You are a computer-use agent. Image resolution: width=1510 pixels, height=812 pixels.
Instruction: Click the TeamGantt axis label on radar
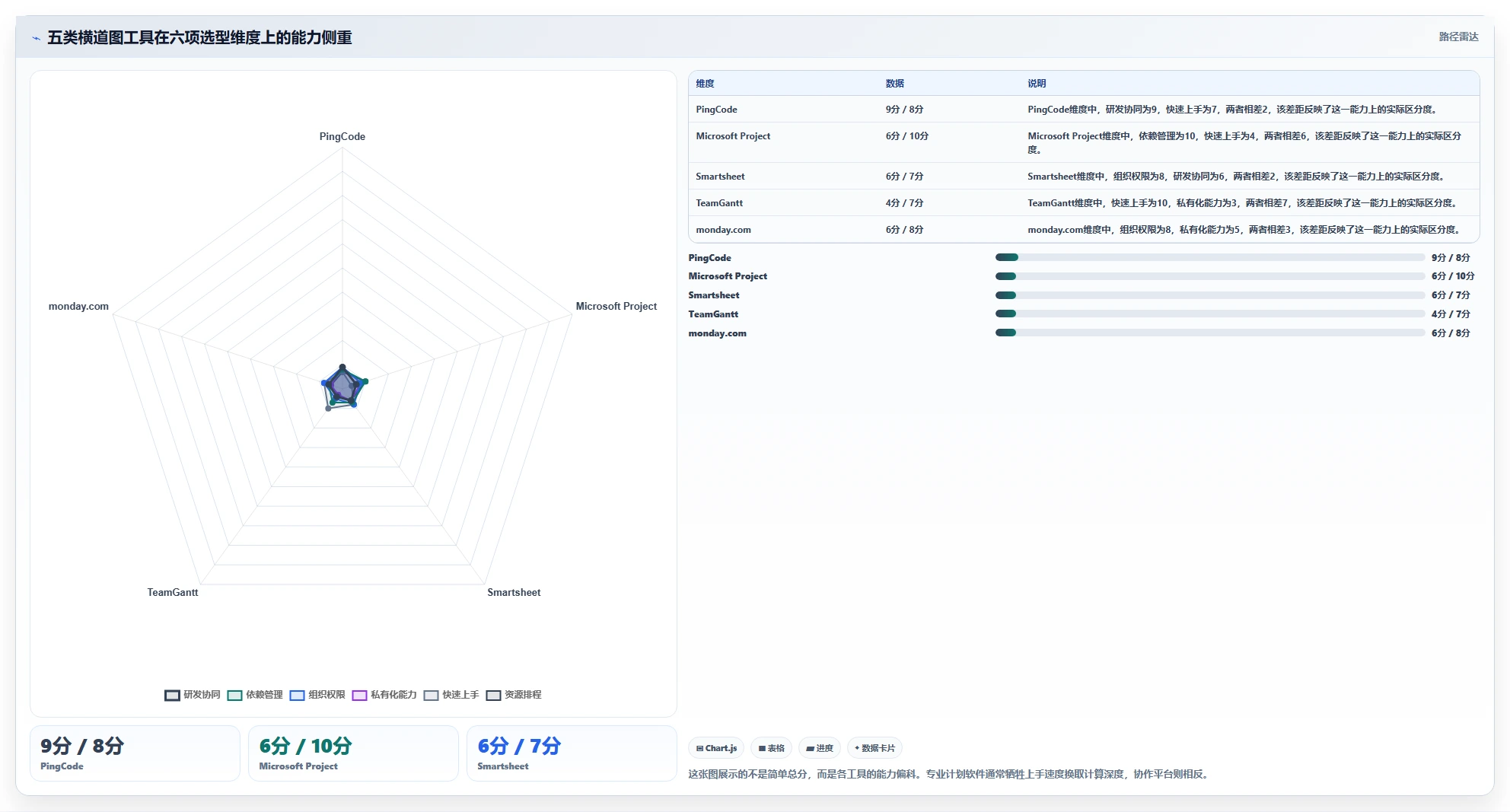point(173,593)
